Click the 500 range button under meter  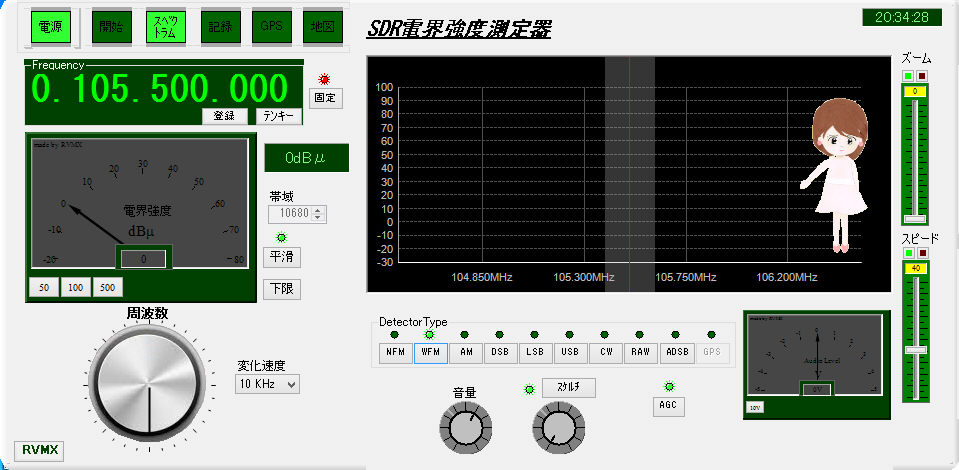click(107, 288)
